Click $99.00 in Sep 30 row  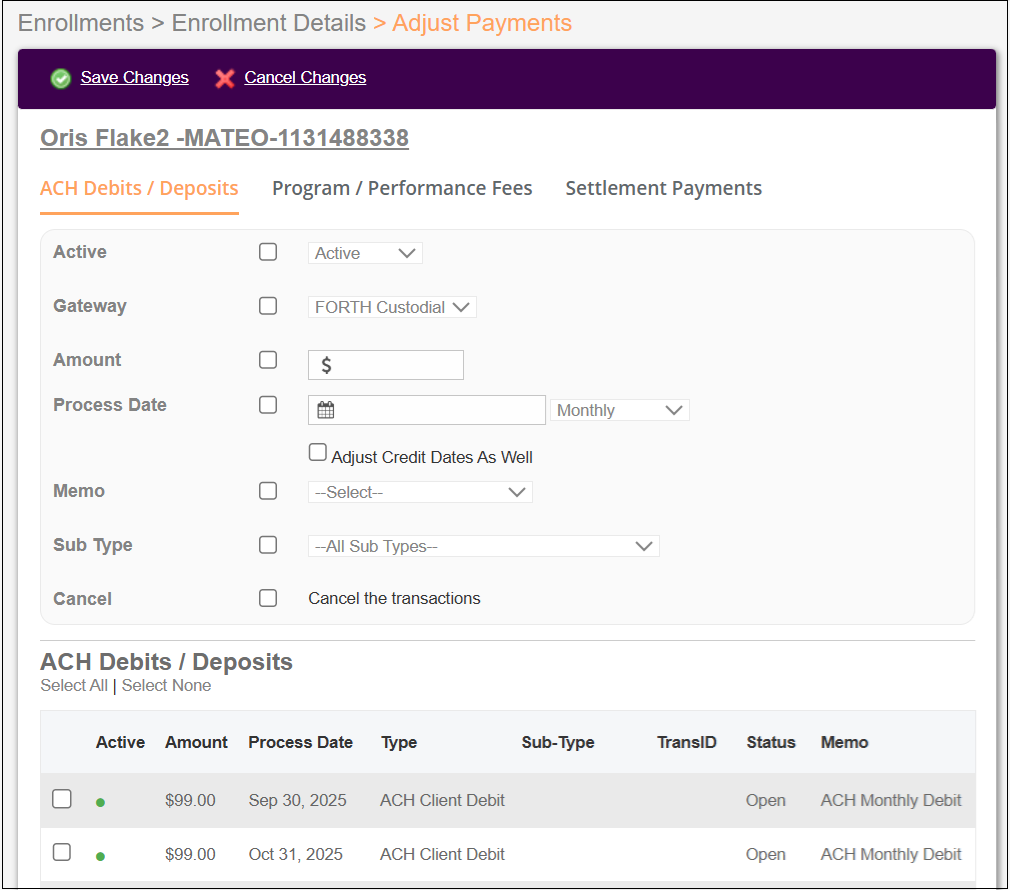(190, 800)
